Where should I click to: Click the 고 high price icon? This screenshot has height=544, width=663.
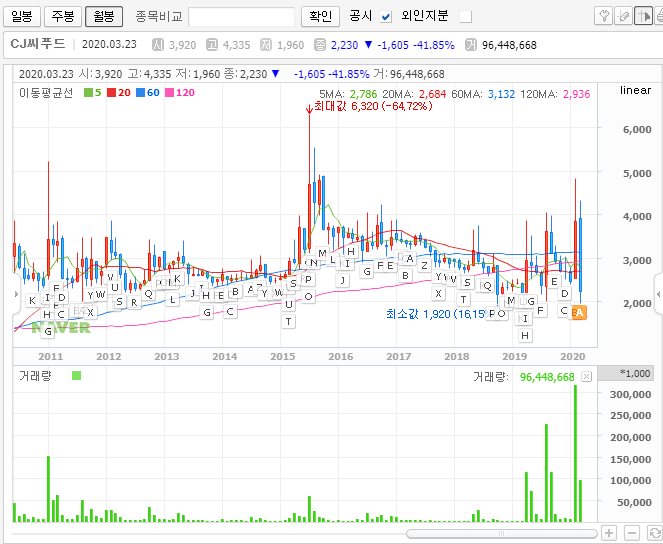click(x=211, y=45)
